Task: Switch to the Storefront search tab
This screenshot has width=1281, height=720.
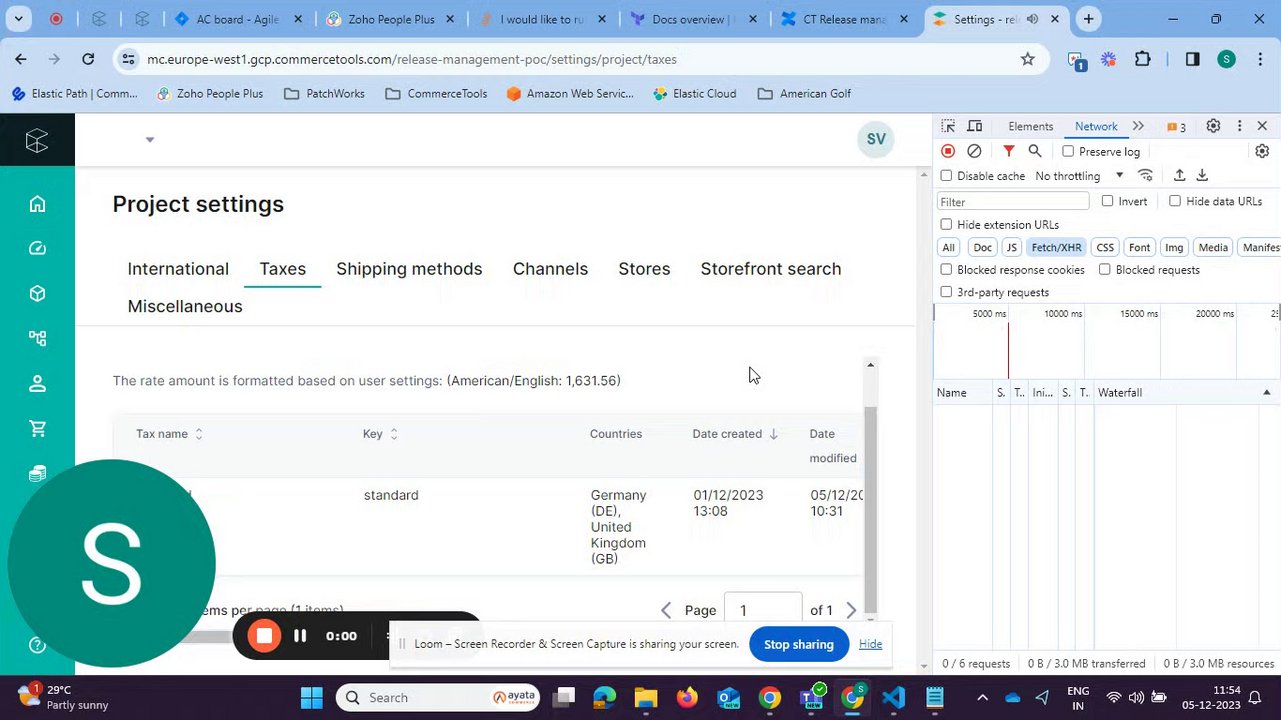Action: tap(771, 269)
